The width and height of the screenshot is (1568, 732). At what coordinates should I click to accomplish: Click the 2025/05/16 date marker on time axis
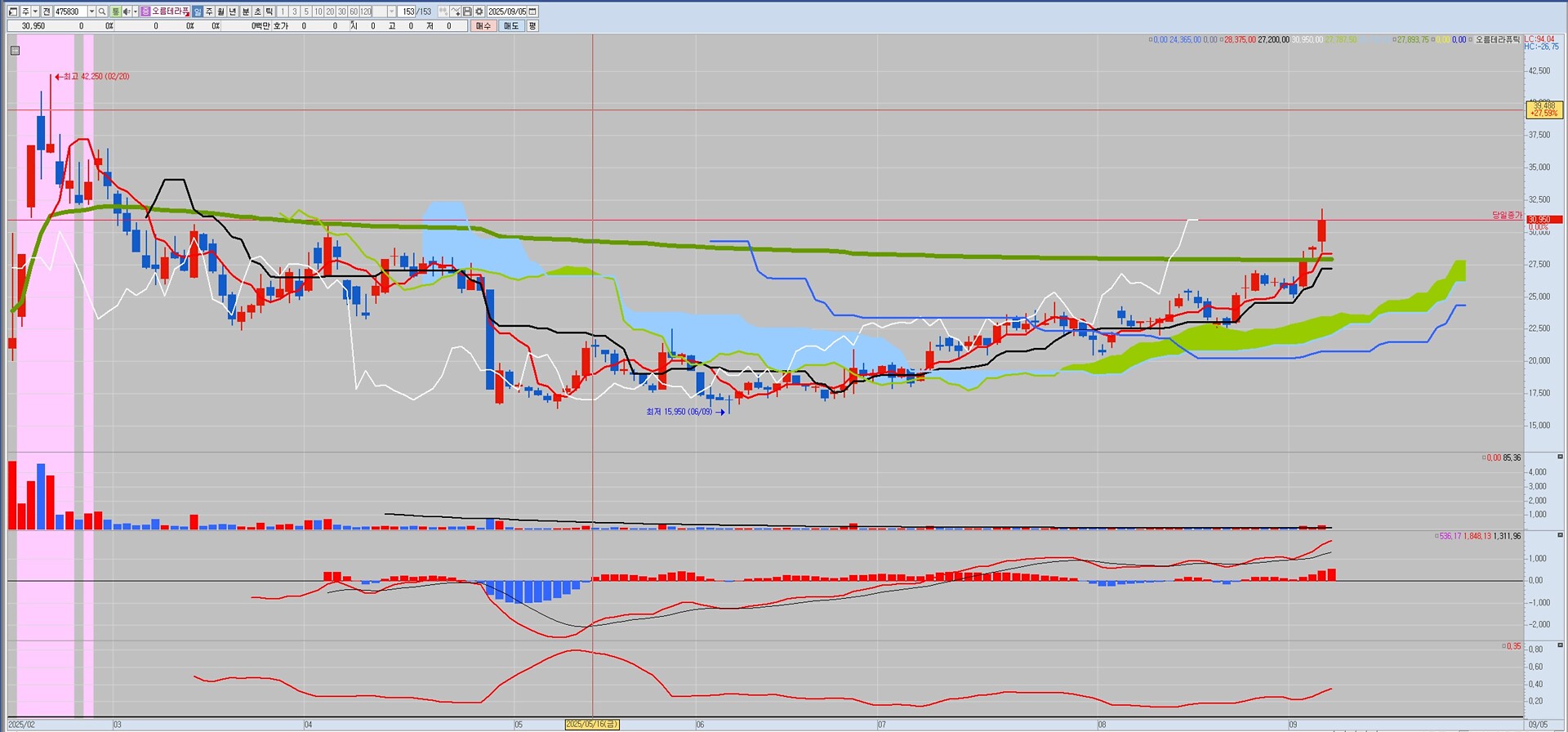coord(592,725)
